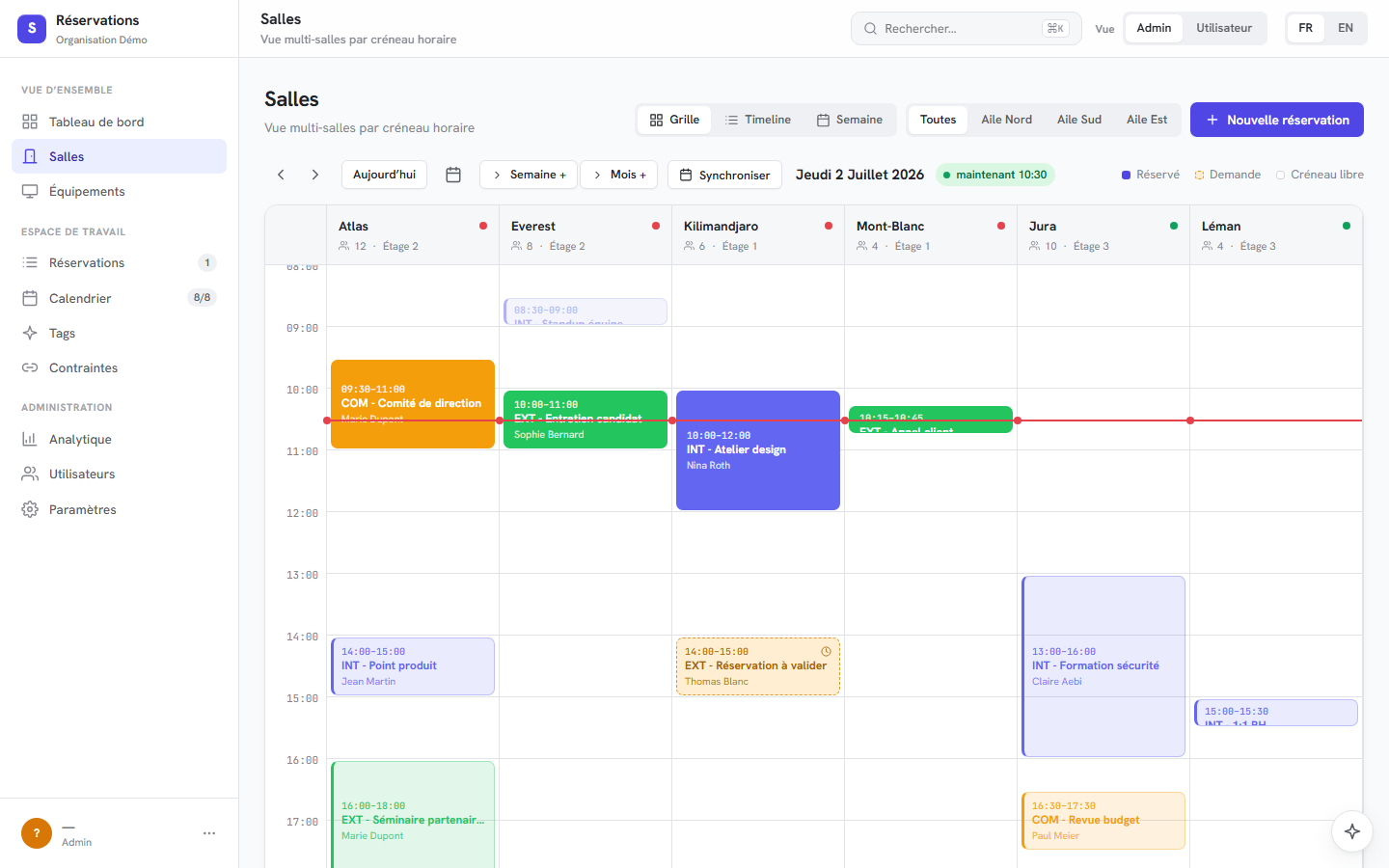Select the Jura room header
This screenshot has width=1389, height=868.
tap(1103, 235)
